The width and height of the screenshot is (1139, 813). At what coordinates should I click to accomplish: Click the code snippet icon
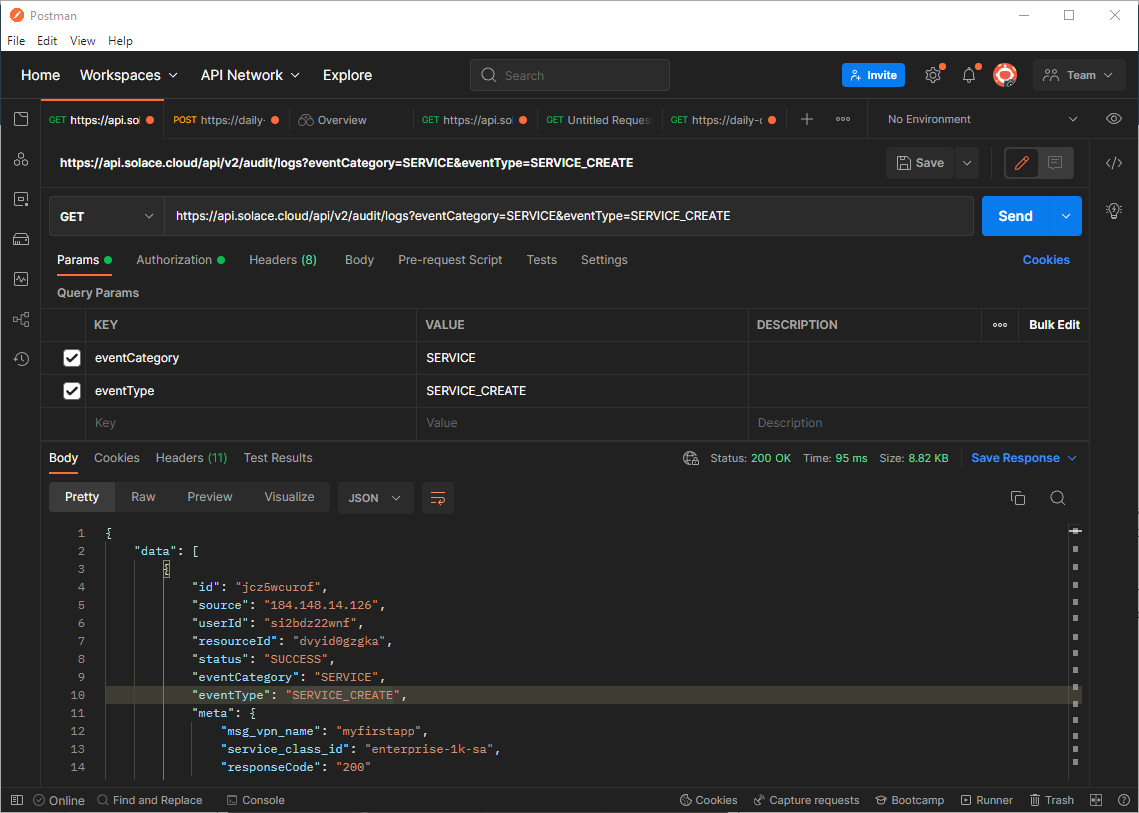(x=1114, y=163)
